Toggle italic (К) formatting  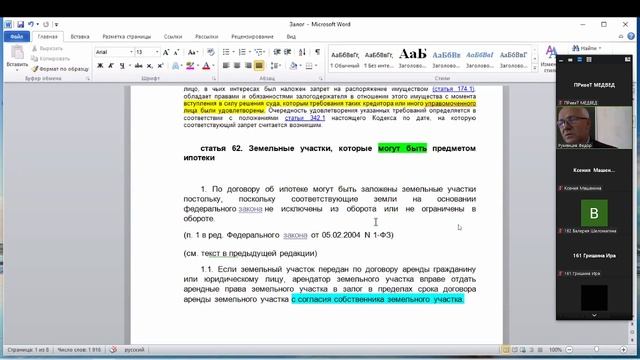[111, 66]
